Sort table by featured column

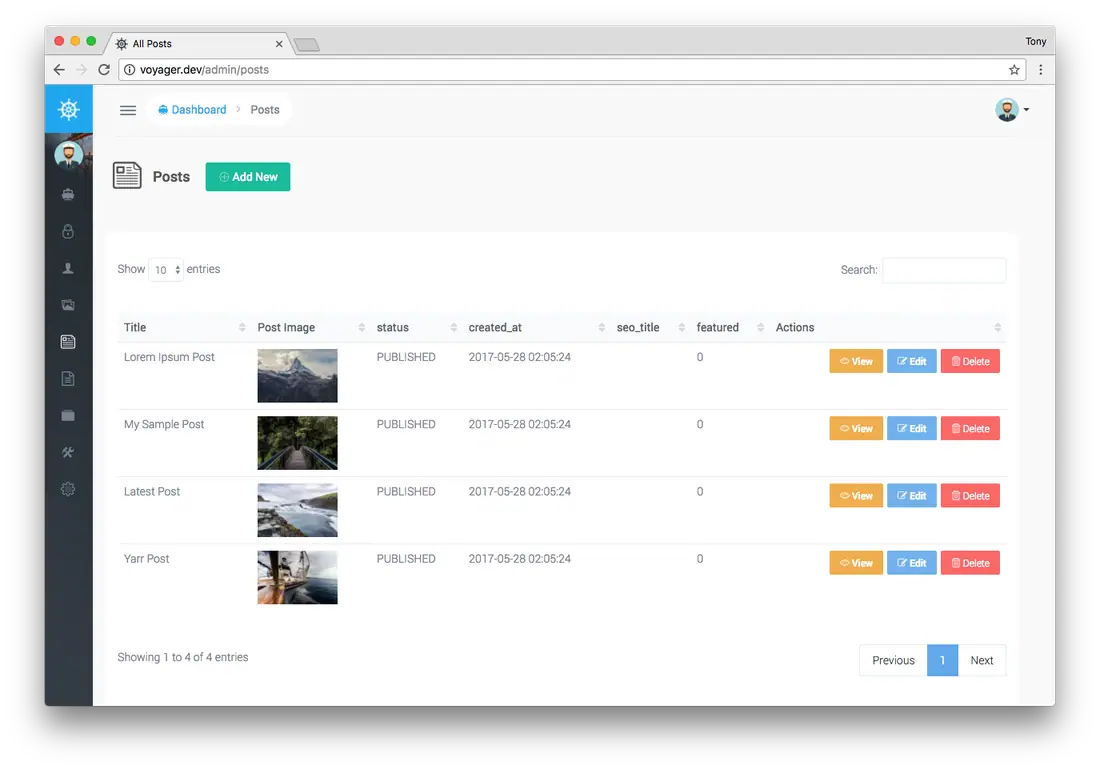730,327
